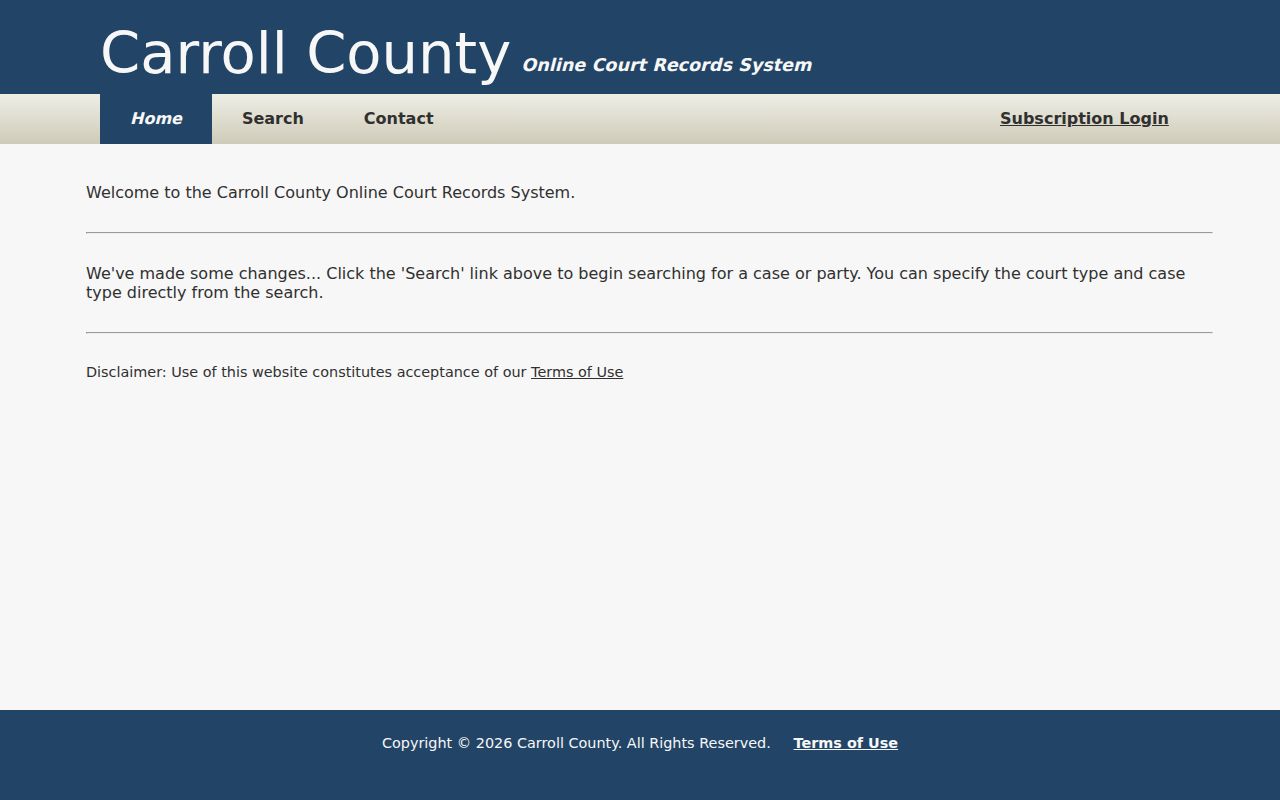Click the Subscription Login link

(x=1084, y=119)
